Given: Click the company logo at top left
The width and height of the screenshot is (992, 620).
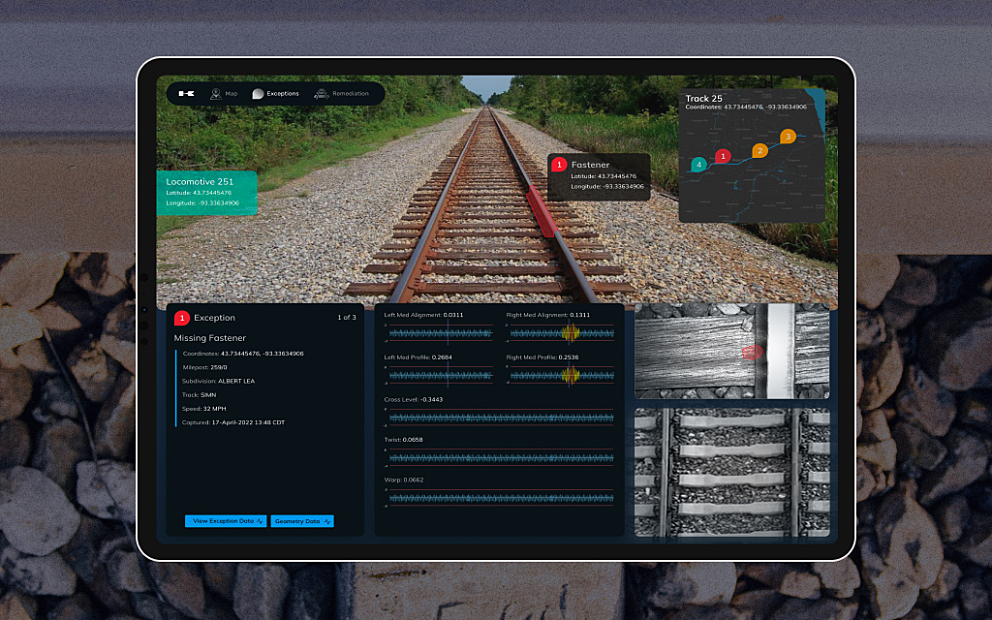Looking at the screenshot, I should [186, 93].
